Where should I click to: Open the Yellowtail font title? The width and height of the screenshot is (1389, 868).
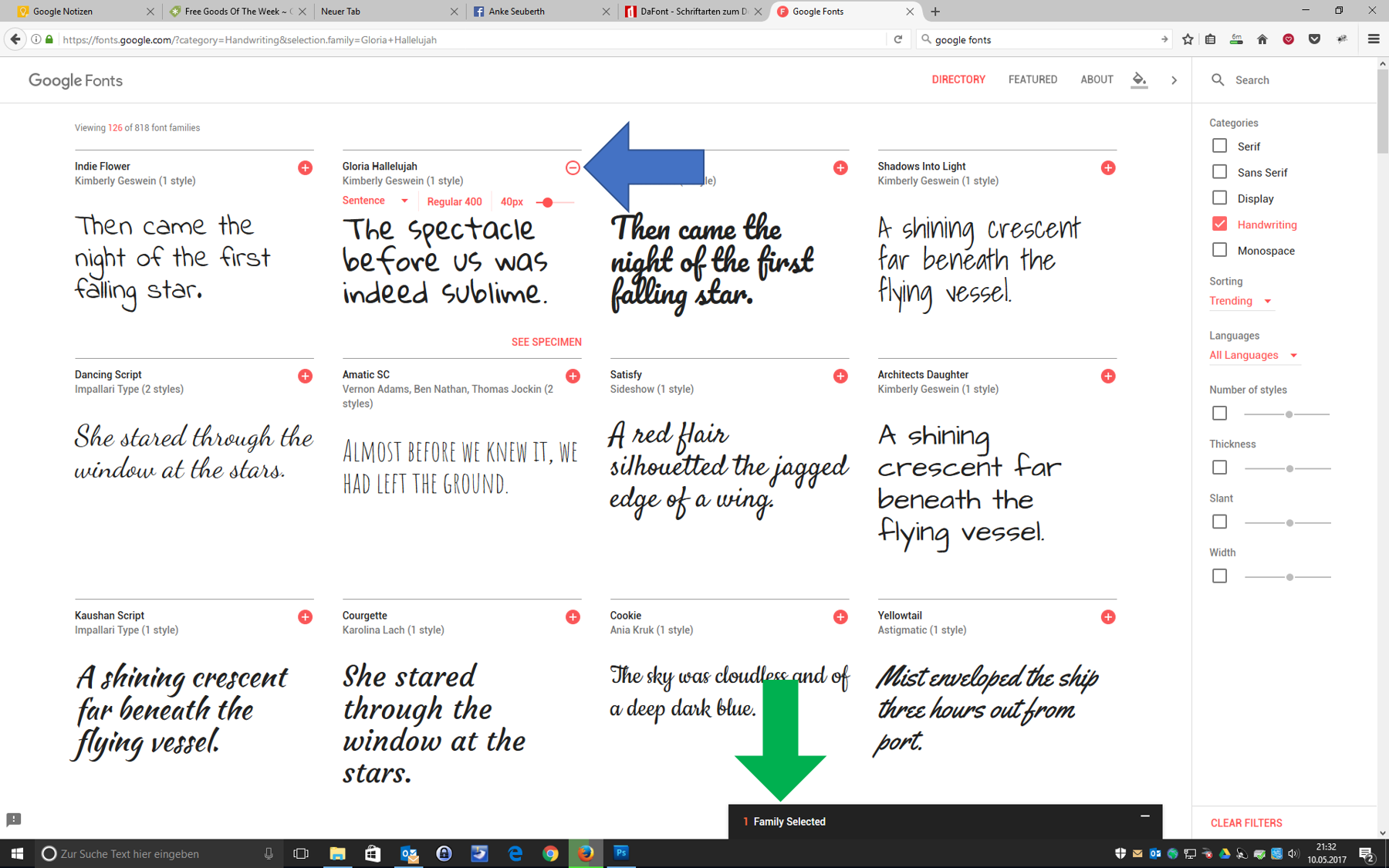[x=900, y=616]
